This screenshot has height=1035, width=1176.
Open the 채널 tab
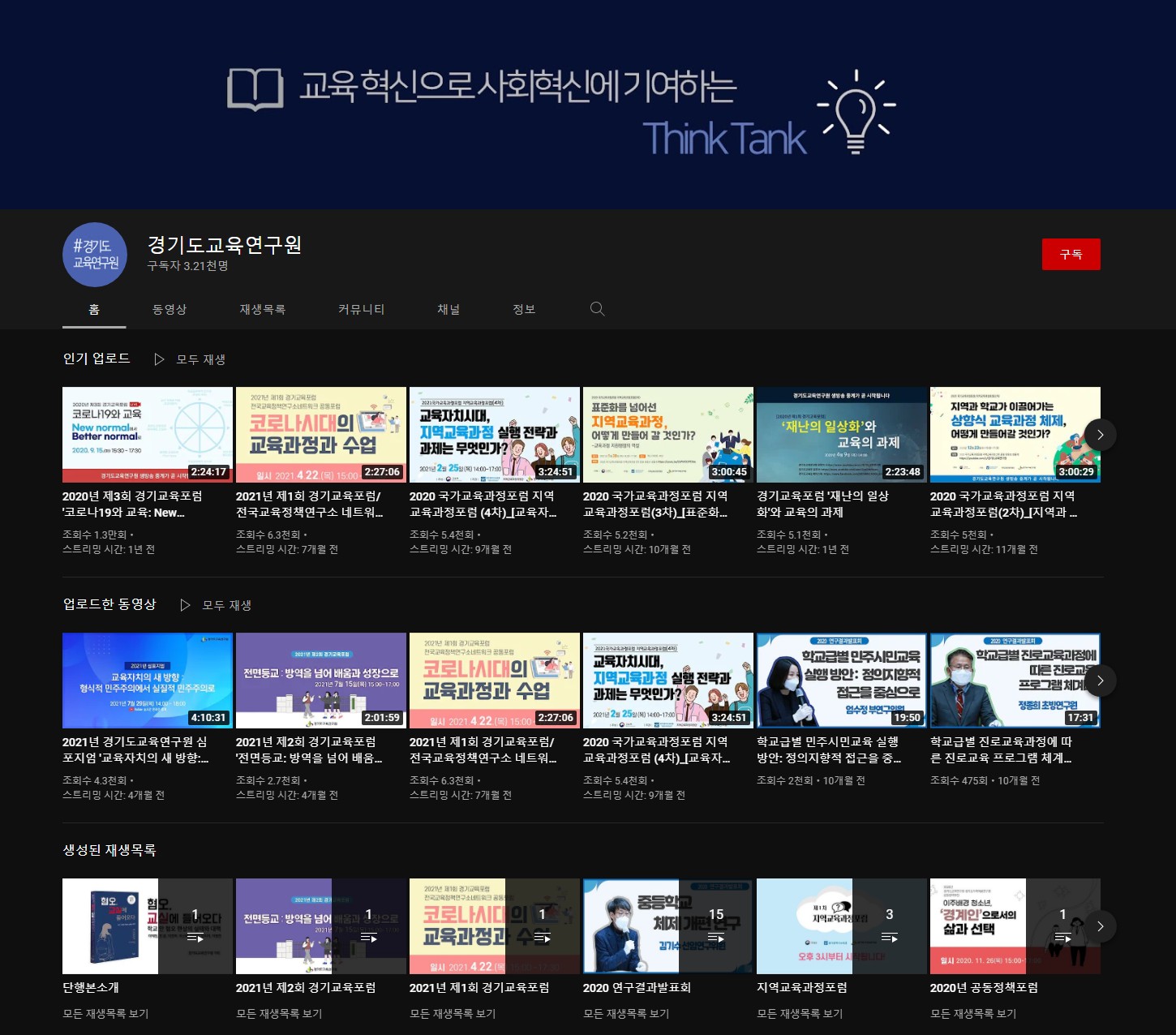coord(449,309)
